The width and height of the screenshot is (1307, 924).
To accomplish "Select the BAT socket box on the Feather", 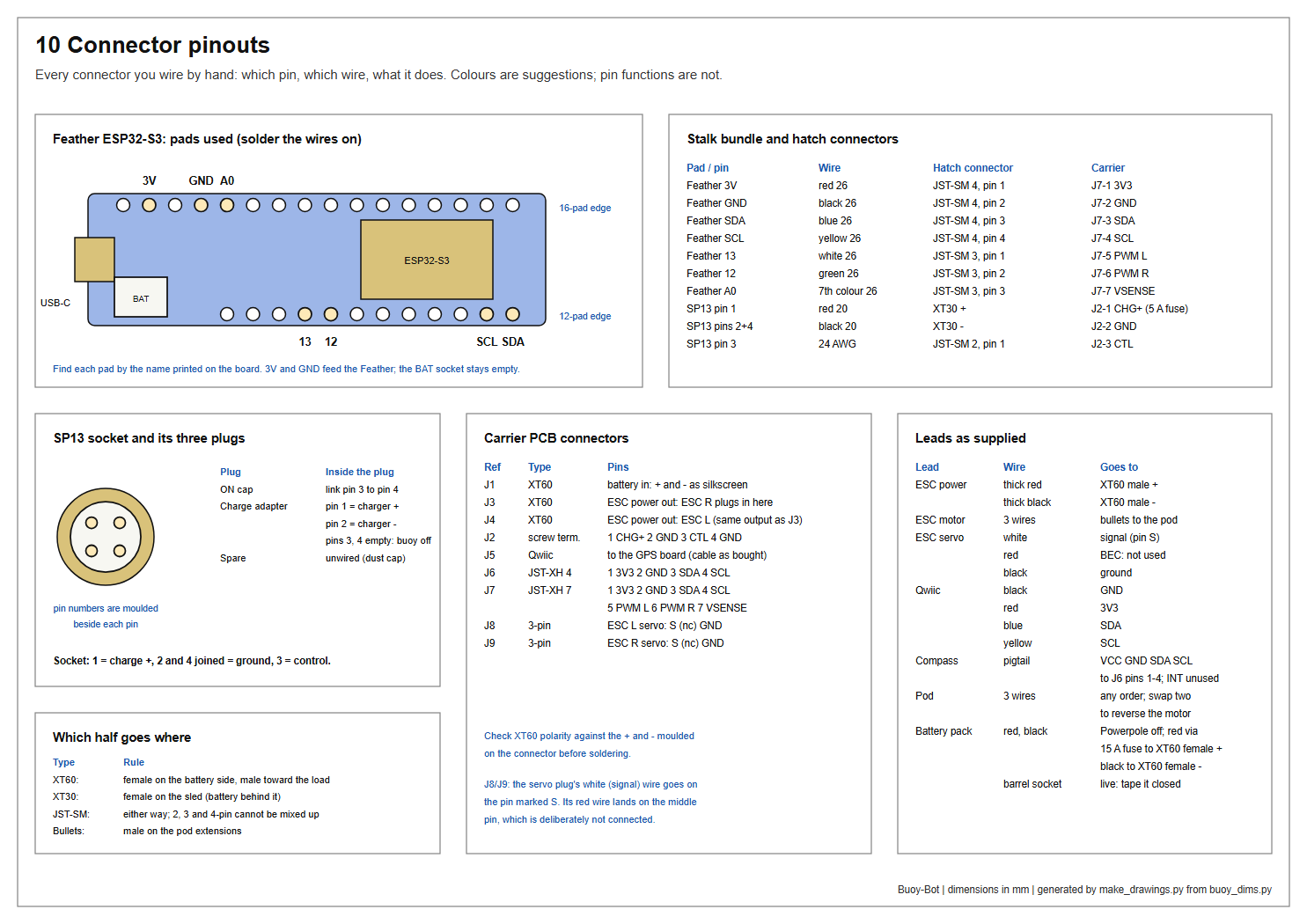I will point(141,297).
